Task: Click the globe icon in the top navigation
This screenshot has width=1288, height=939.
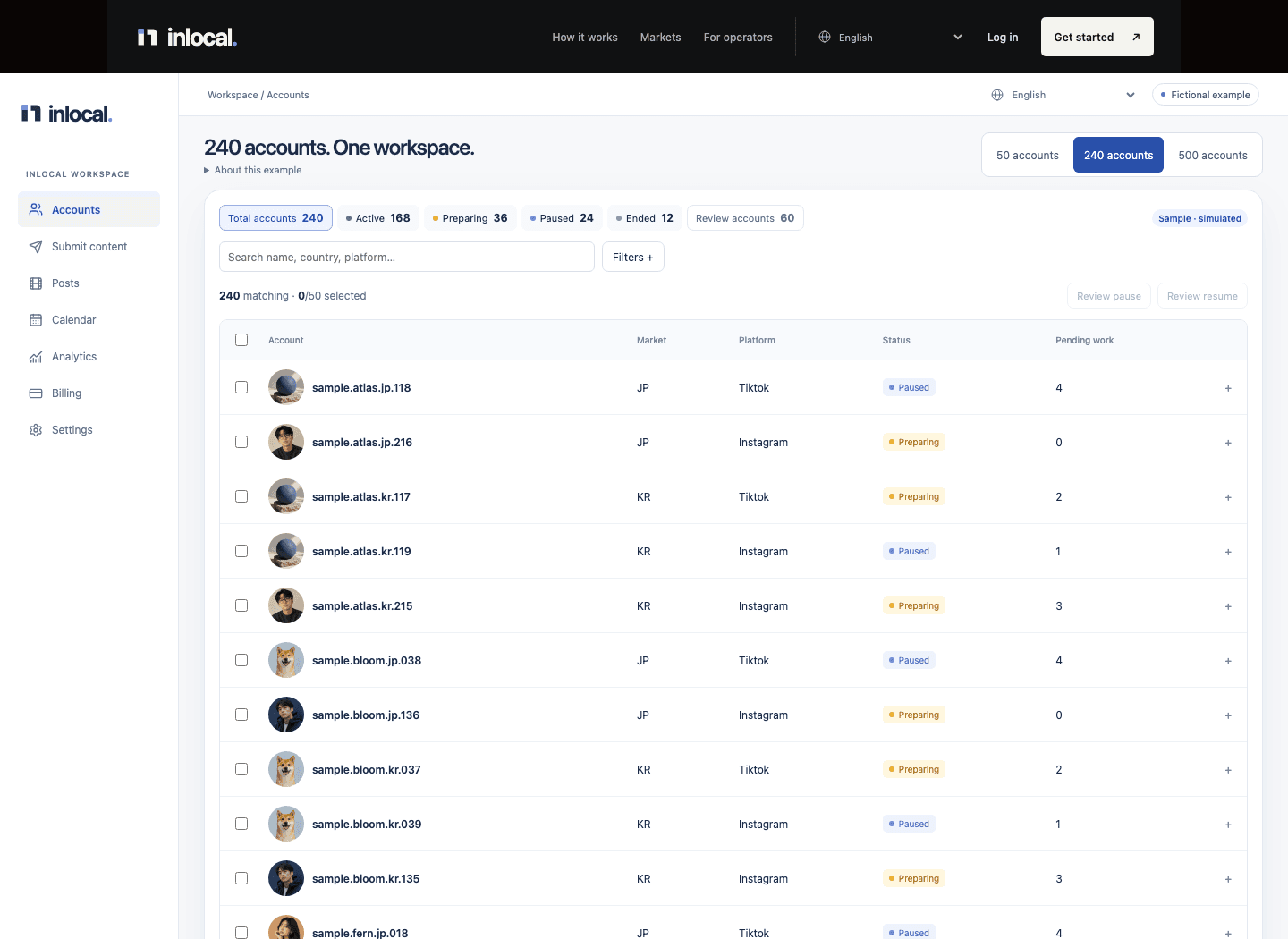Action: pyautogui.click(x=825, y=37)
